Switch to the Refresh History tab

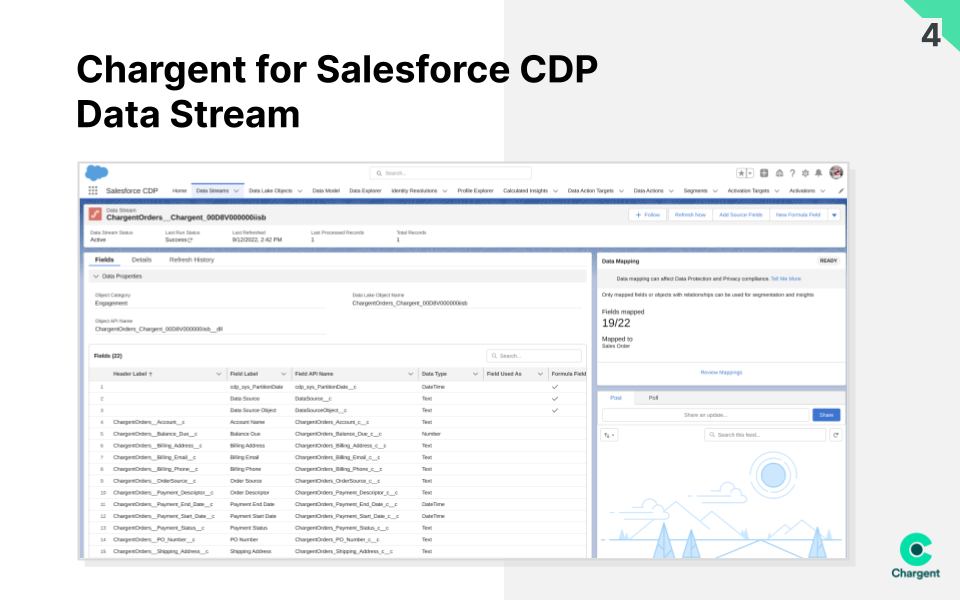192,260
